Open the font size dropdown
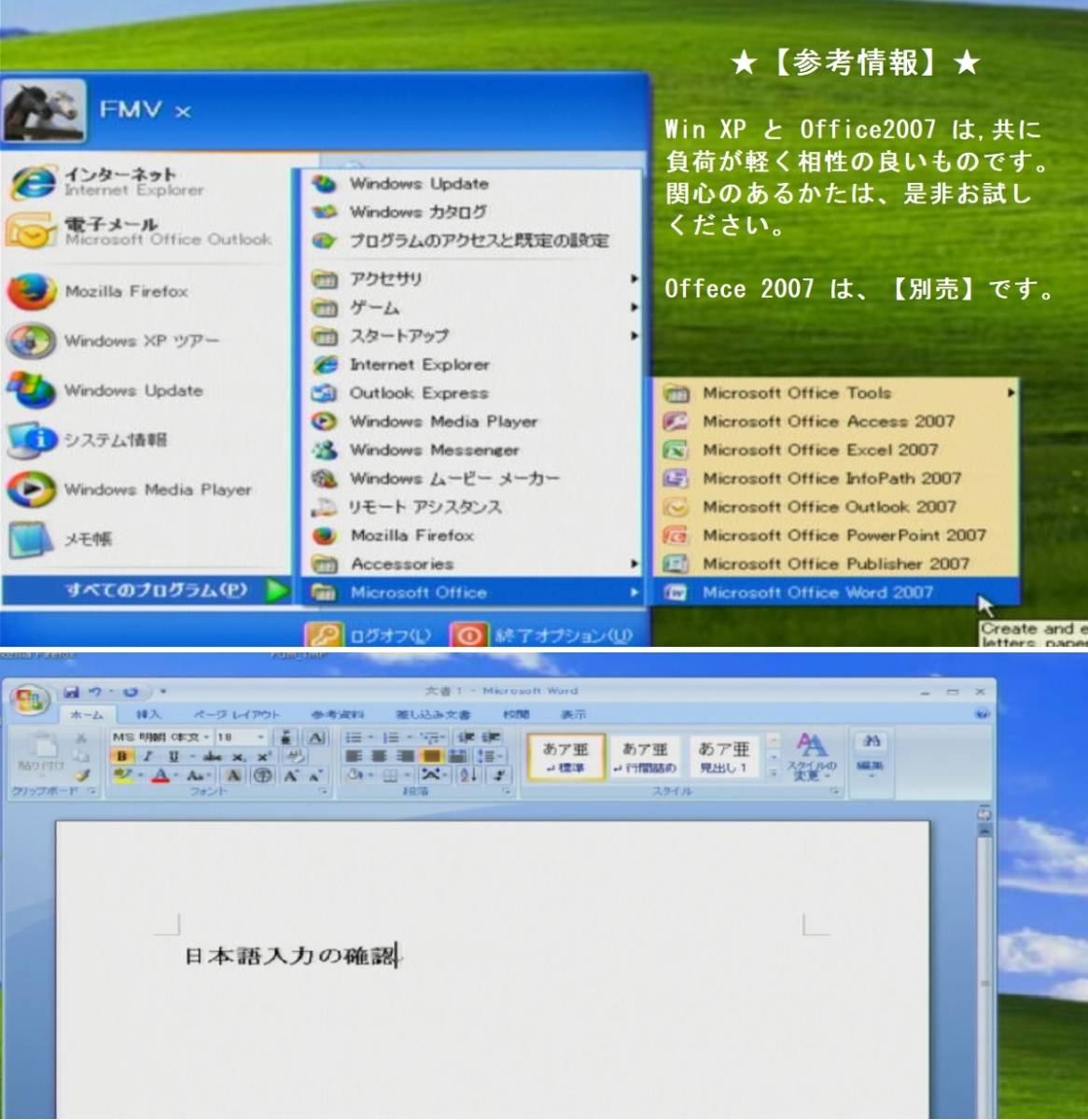 coord(261,737)
